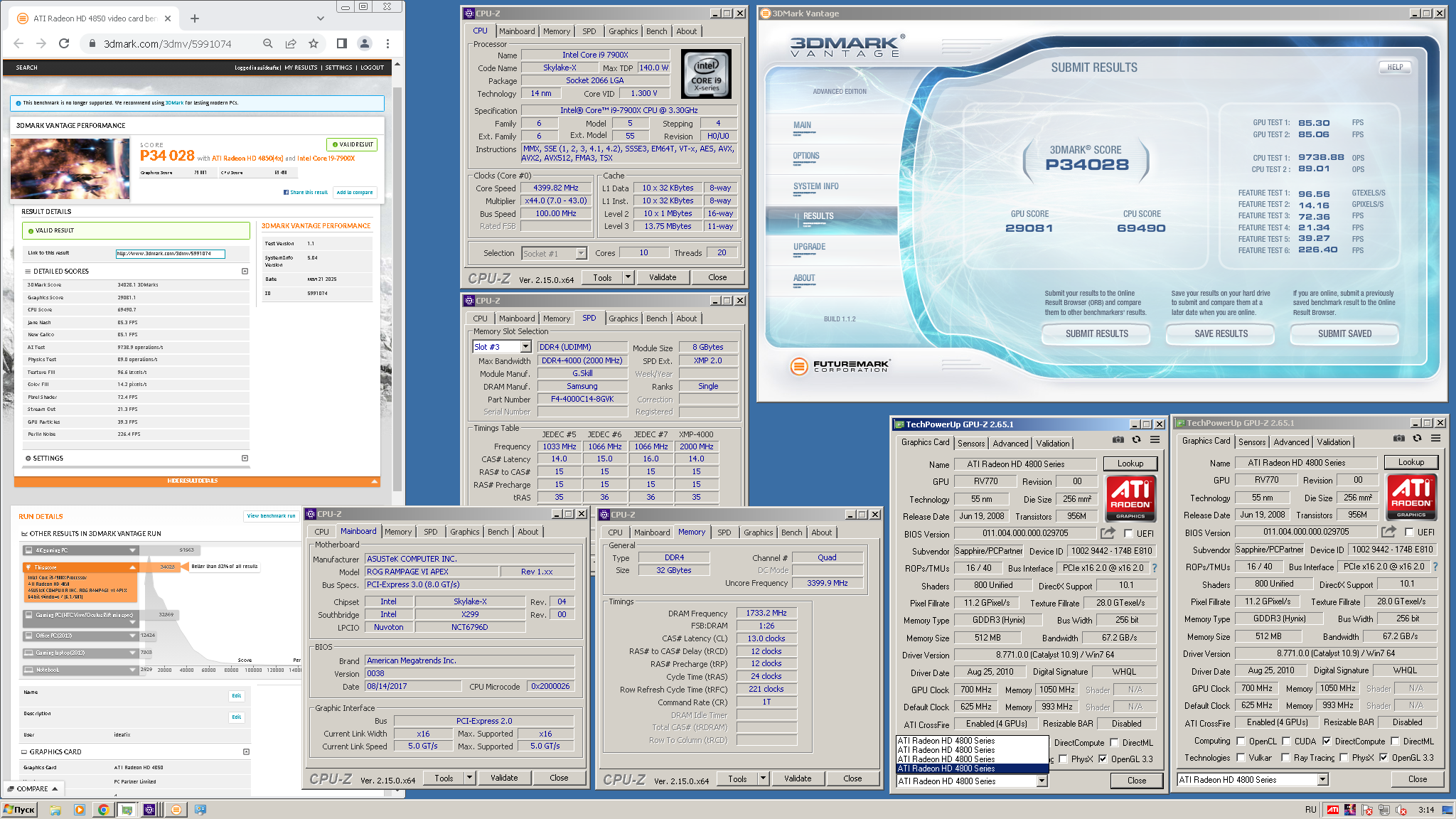The image size is (1456, 819).
Task: Open OPTIONS in 3DMark Vantage sidebar
Action: [x=806, y=156]
